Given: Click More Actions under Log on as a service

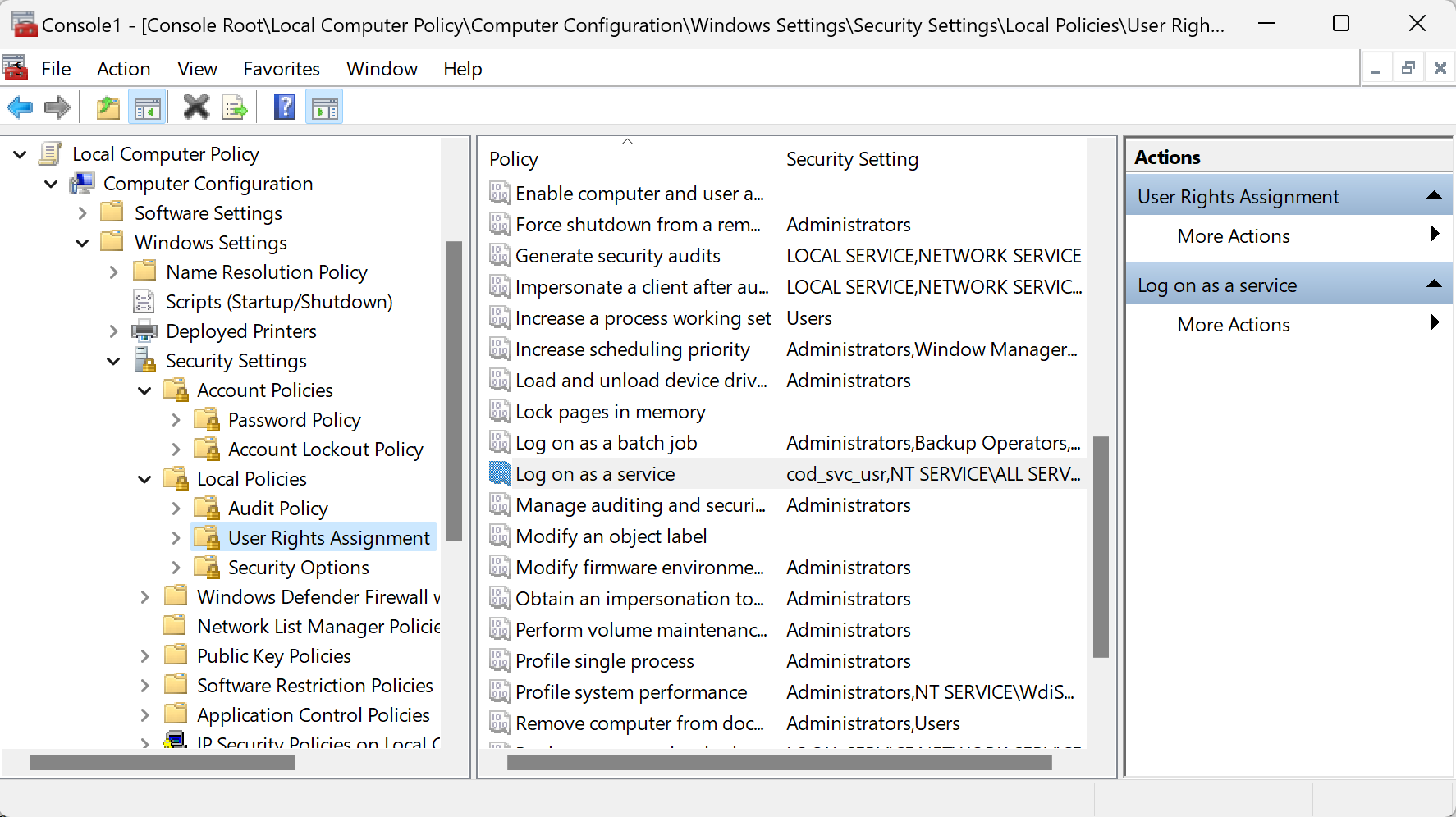Looking at the screenshot, I should click(1233, 325).
